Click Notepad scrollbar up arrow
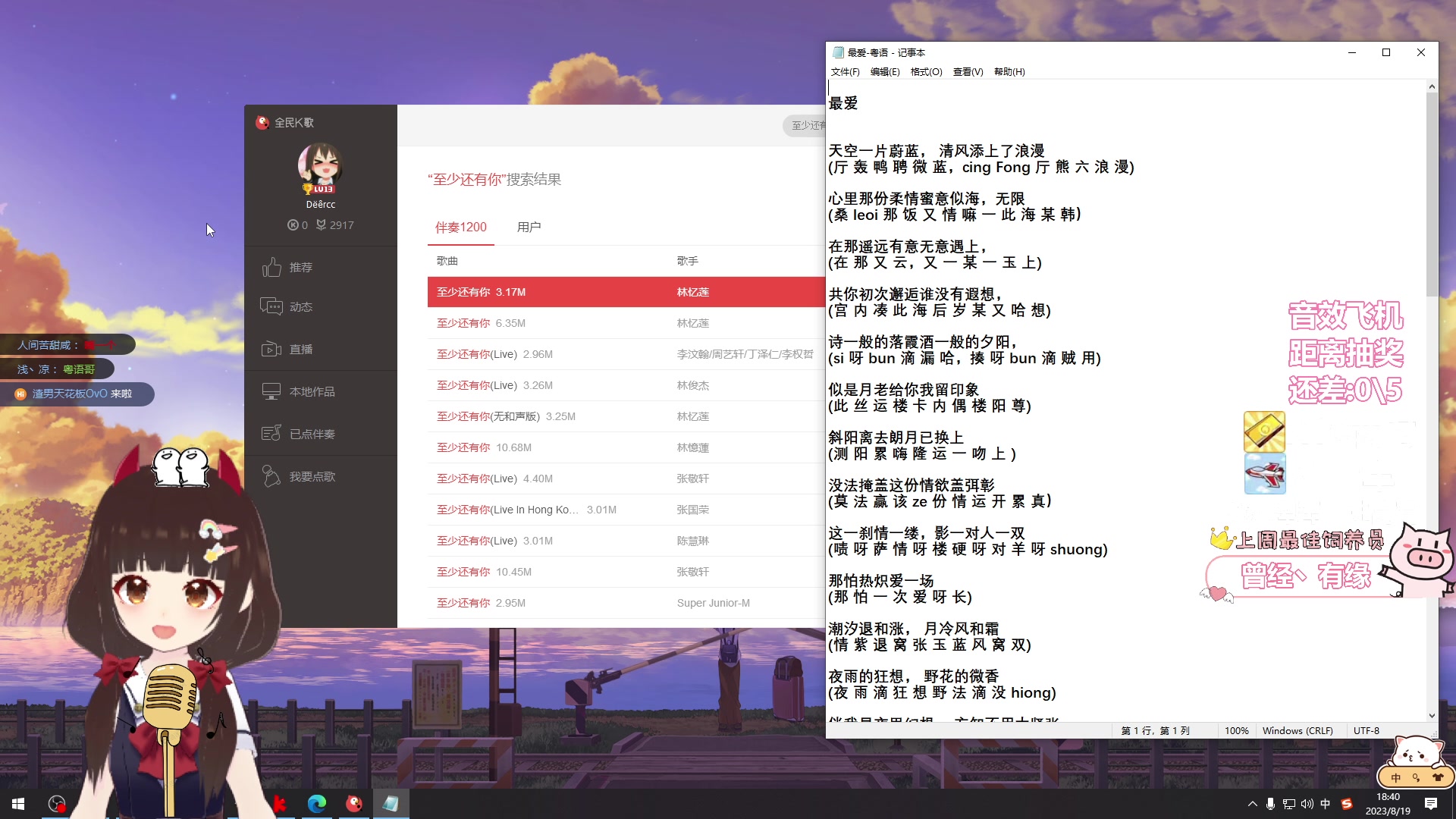Viewport: 1456px width, 819px height. 1432,86
